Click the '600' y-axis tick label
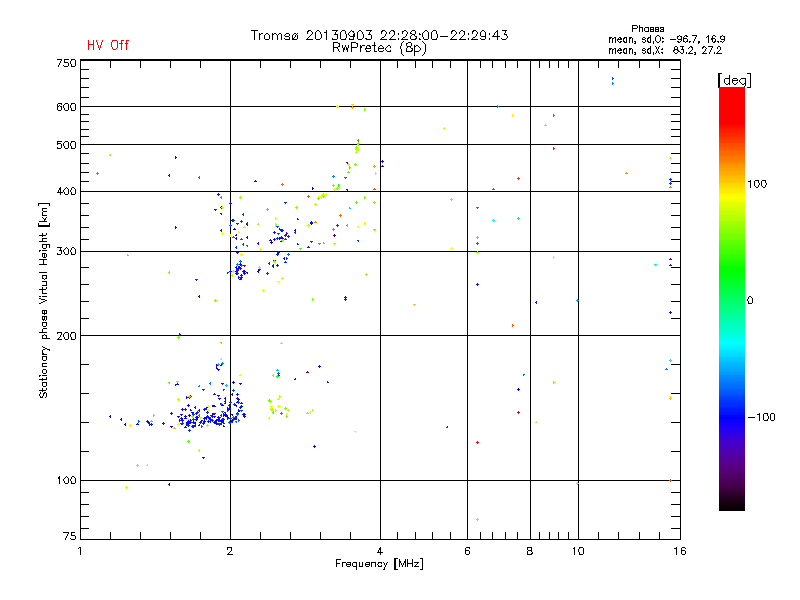The image size is (800, 600). tap(67, 107)
